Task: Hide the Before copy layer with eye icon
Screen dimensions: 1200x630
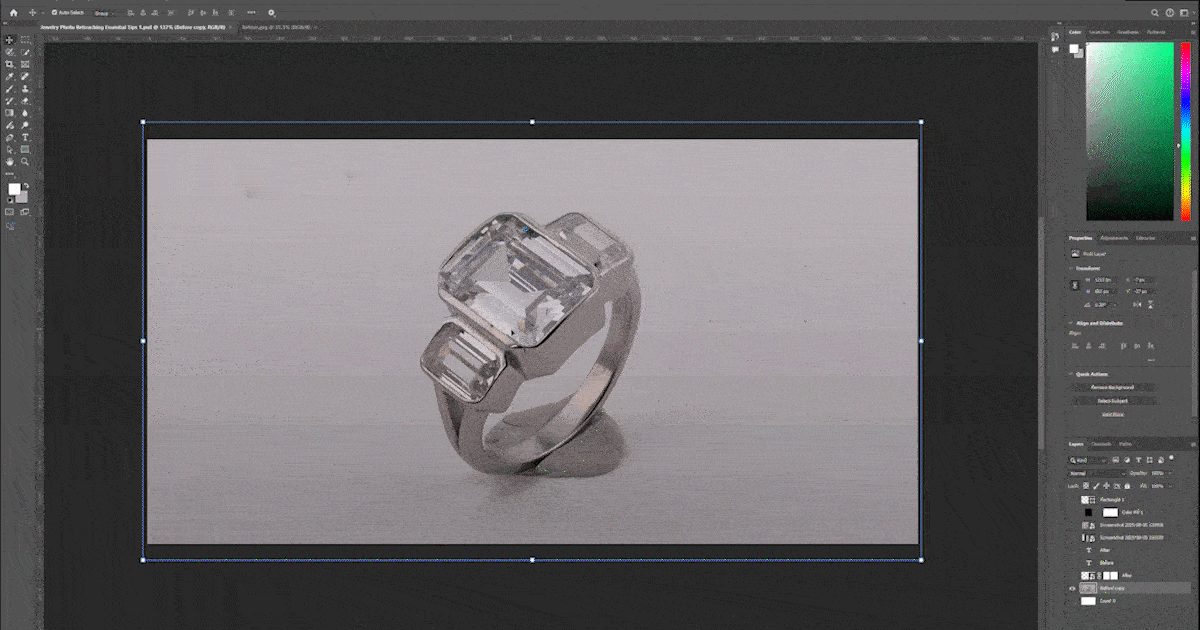Action: click(1073, 589)
